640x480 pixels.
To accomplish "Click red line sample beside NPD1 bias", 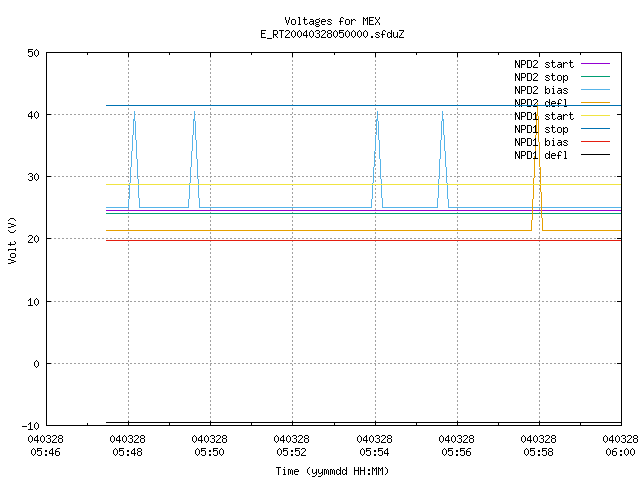I will tap(595, 142).
